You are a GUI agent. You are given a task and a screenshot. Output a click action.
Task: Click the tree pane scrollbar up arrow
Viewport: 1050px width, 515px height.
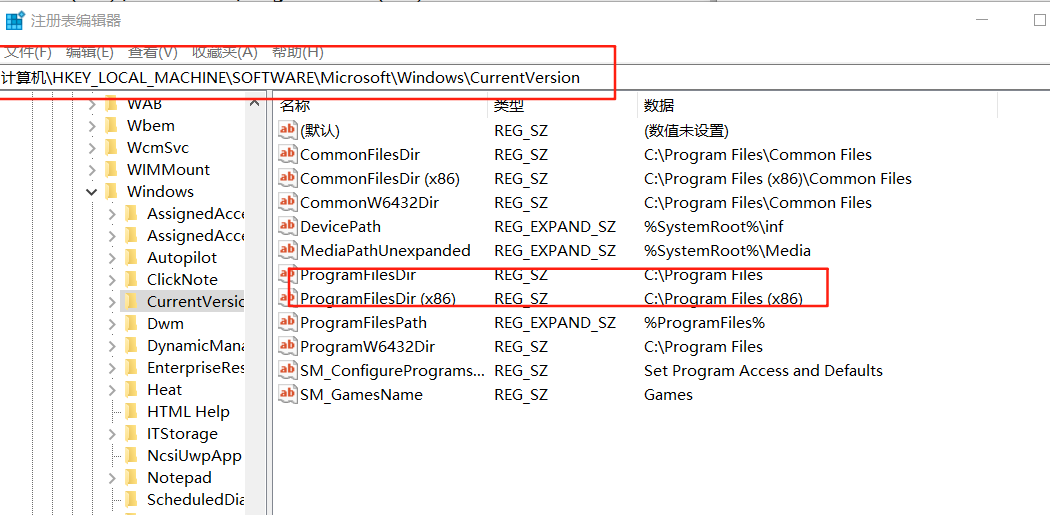click(254, 103)
